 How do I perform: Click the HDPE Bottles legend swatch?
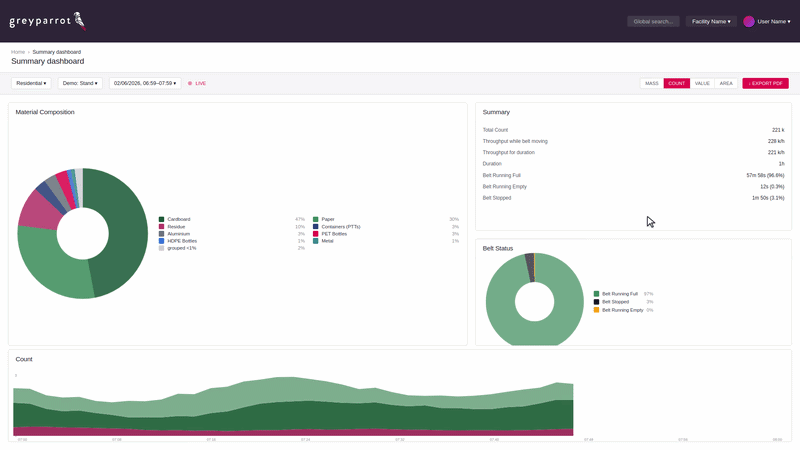(161, 241)
